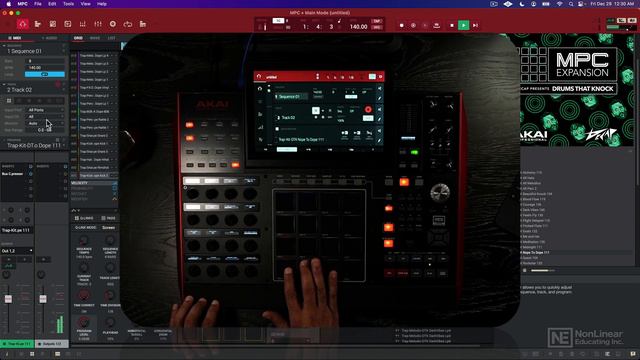The image size is (640, 360).
Task: Collapse the Track section triangle
Action: tap(4, 84)
